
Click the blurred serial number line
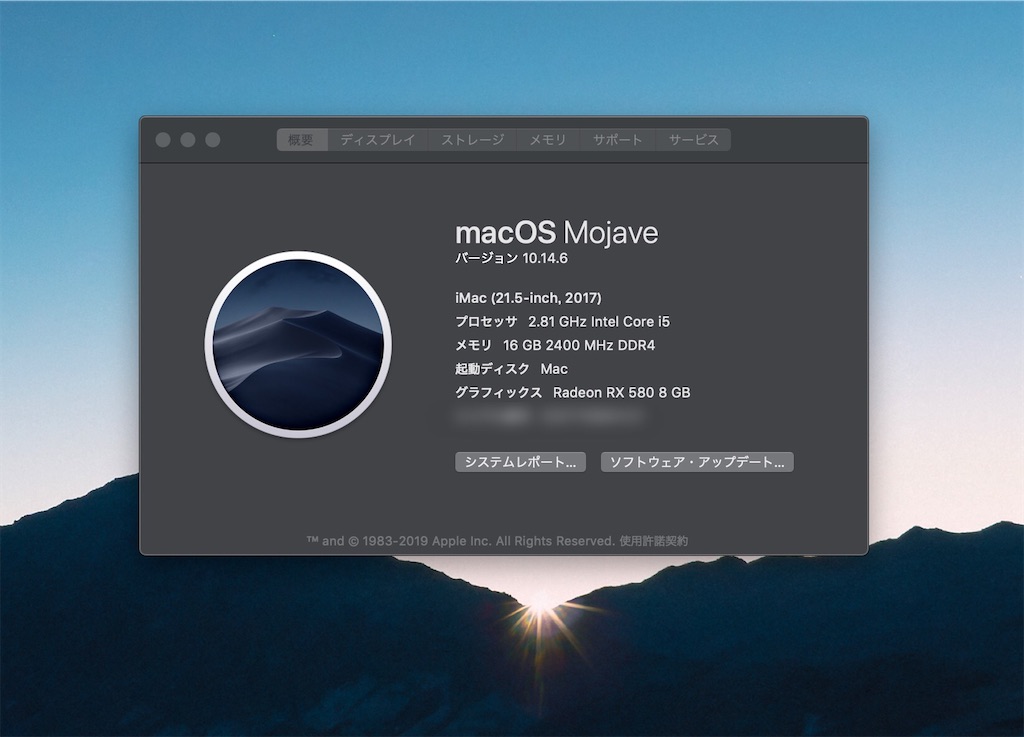click(549, 416)
